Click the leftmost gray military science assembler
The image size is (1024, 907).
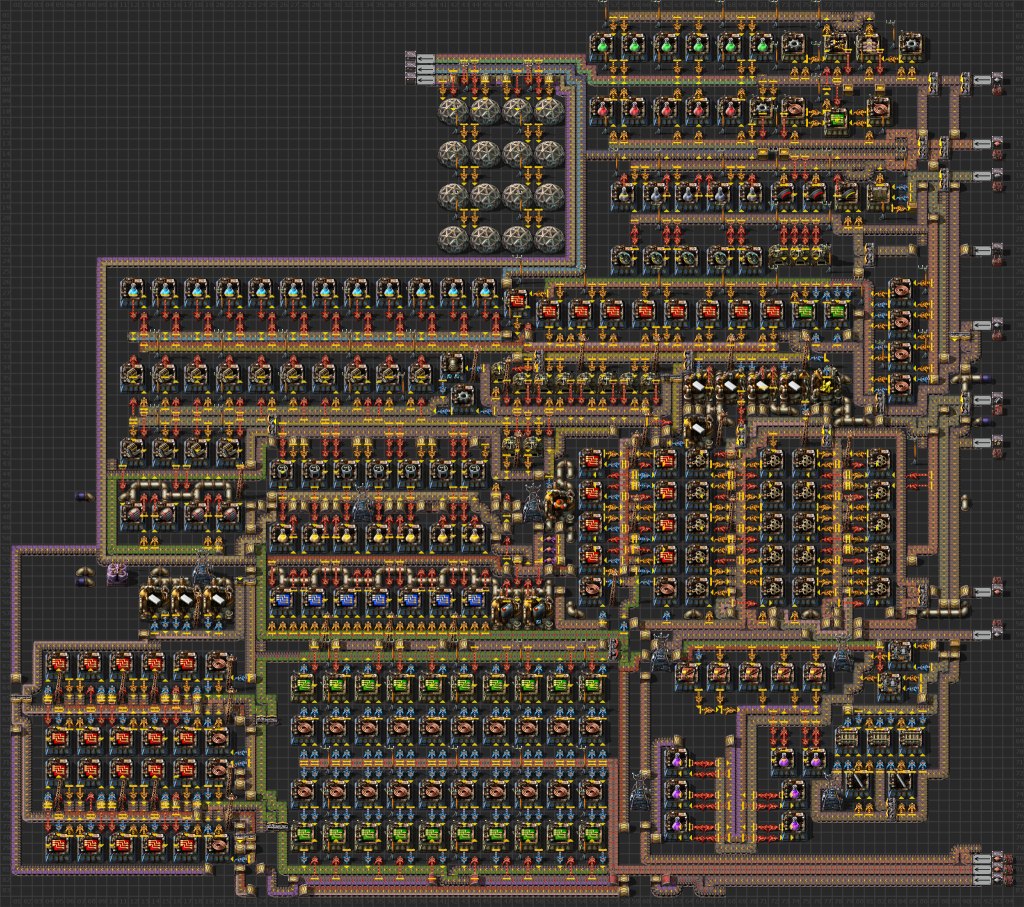pyautogui.click(x=624, y=195)
